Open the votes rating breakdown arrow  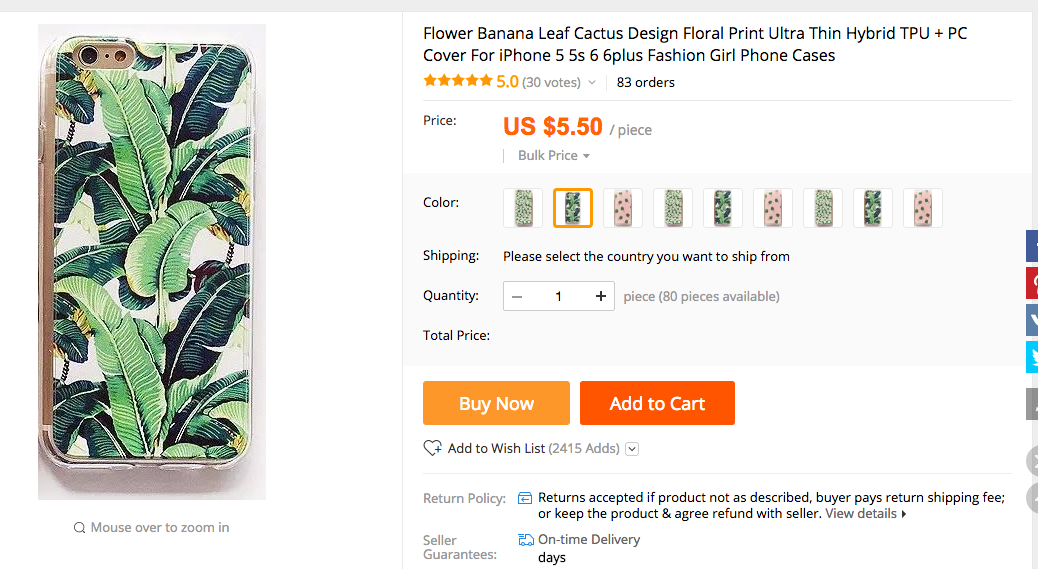592,83
